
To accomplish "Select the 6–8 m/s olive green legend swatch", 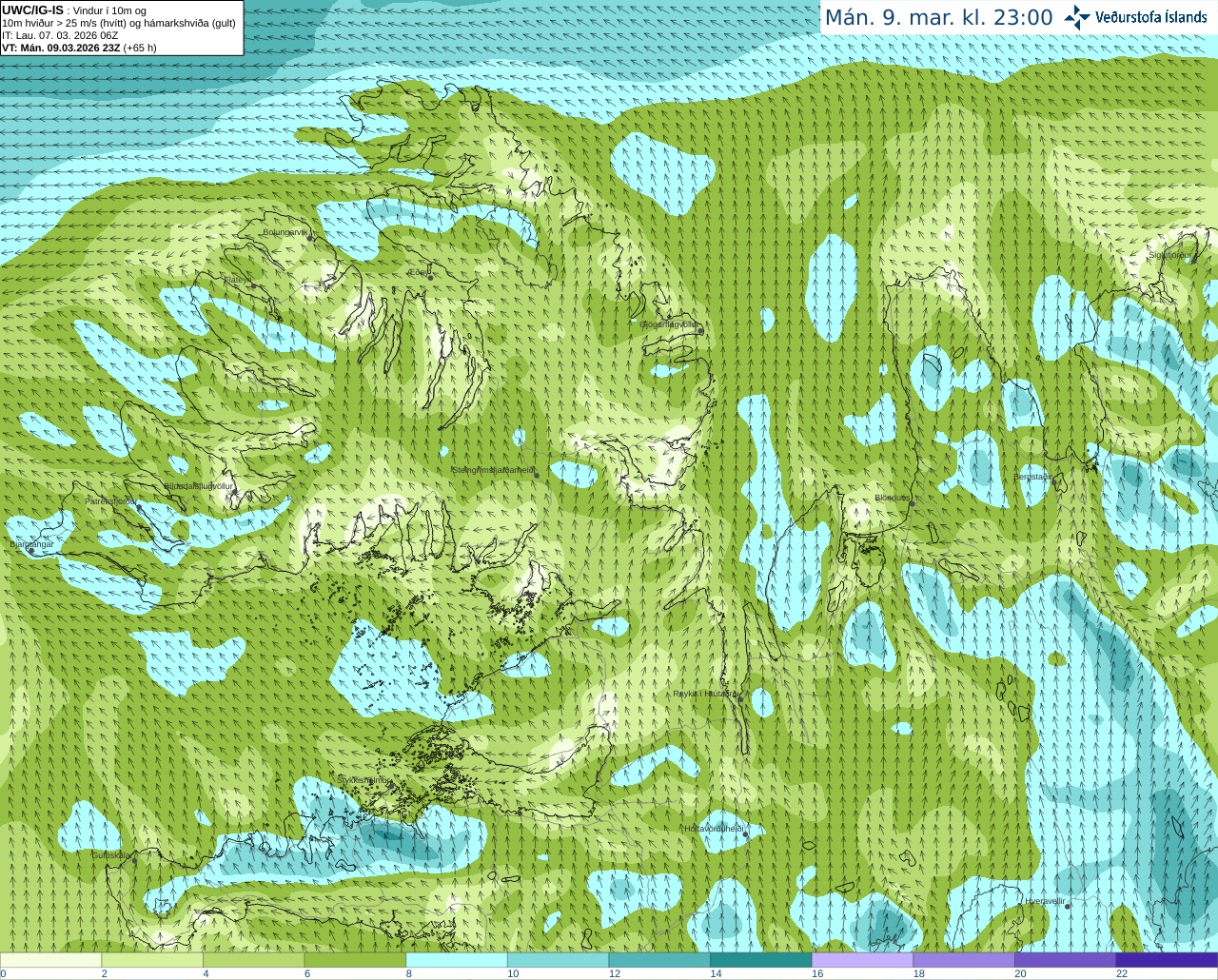I will coord(355,960).
